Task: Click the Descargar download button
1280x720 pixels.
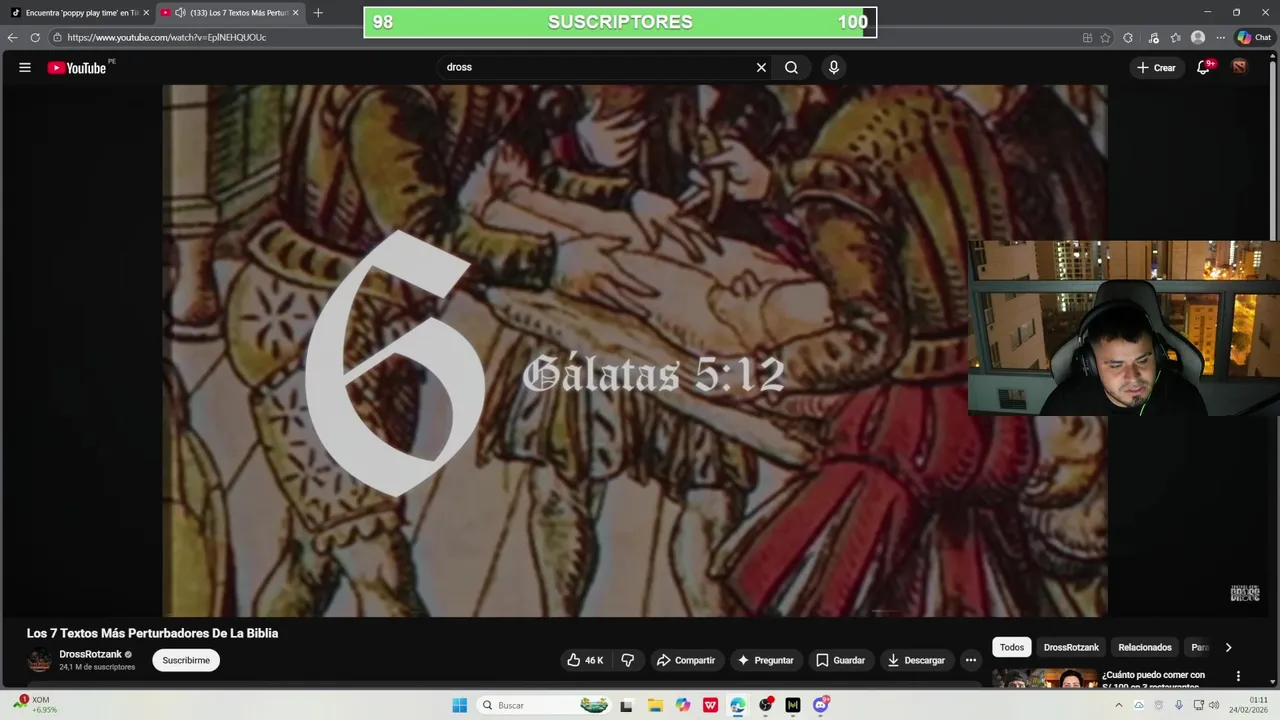Action: tap(916, 660)
